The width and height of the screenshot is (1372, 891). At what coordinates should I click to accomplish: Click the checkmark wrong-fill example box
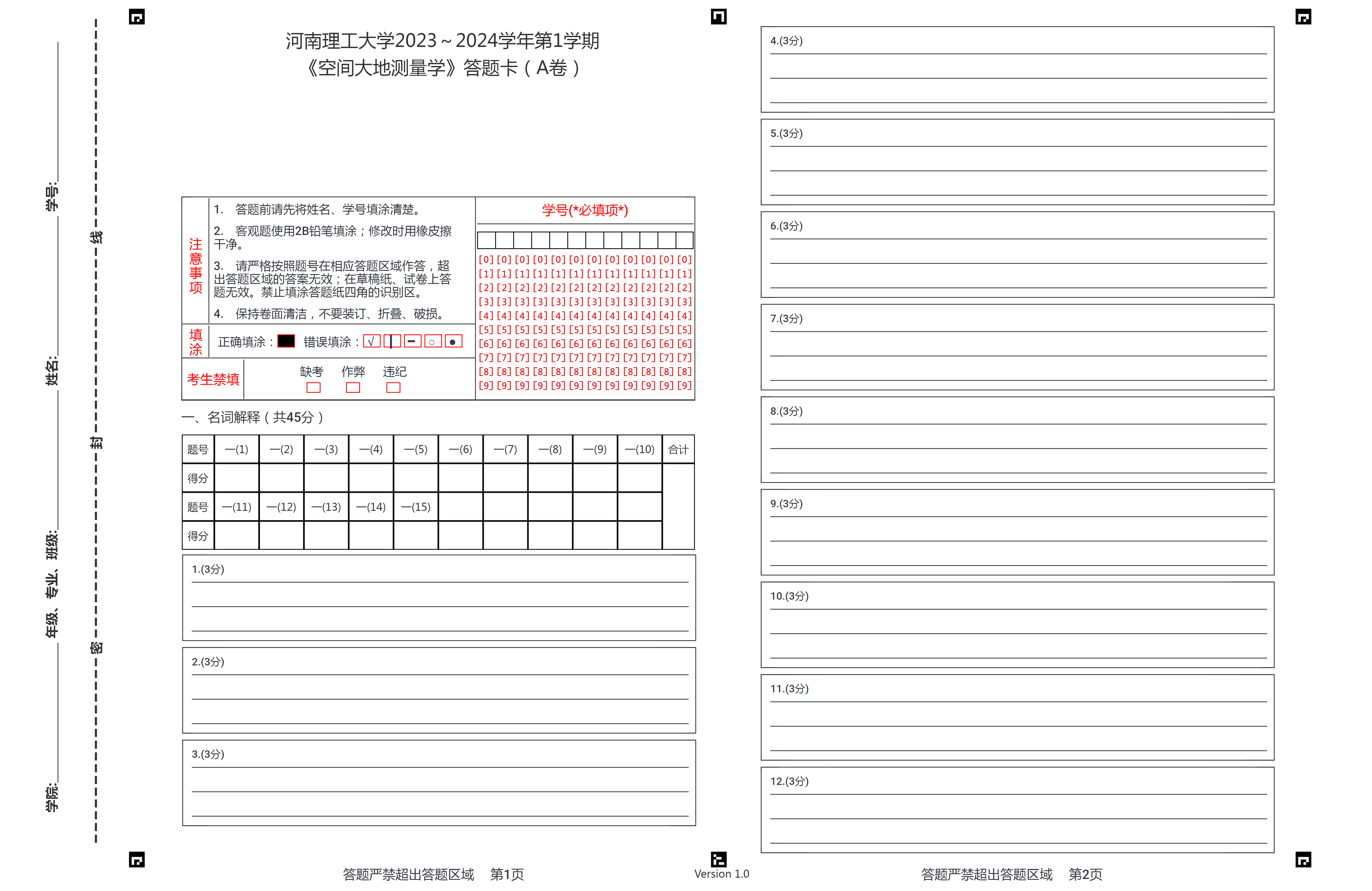(372, 341)
